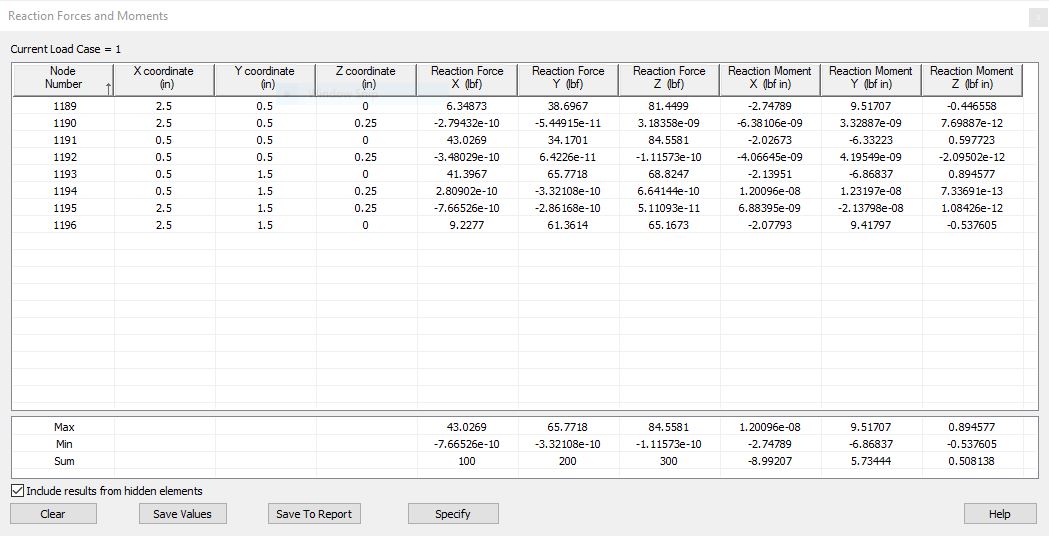Open the Specify button
Image resolution: width=1049 pixels, height=536 pixels.
point(452,514)
